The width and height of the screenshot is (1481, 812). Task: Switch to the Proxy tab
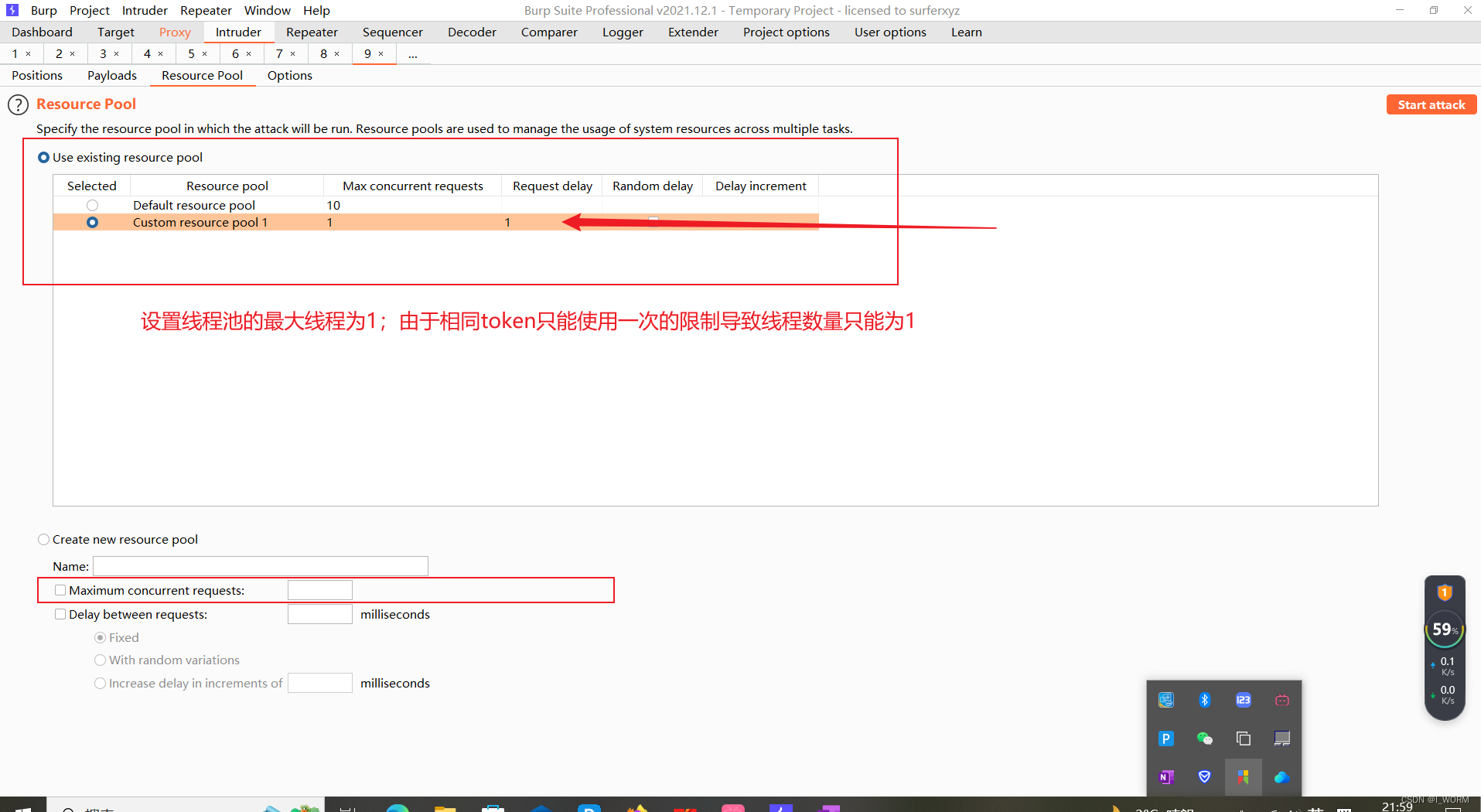click(175, 32)
